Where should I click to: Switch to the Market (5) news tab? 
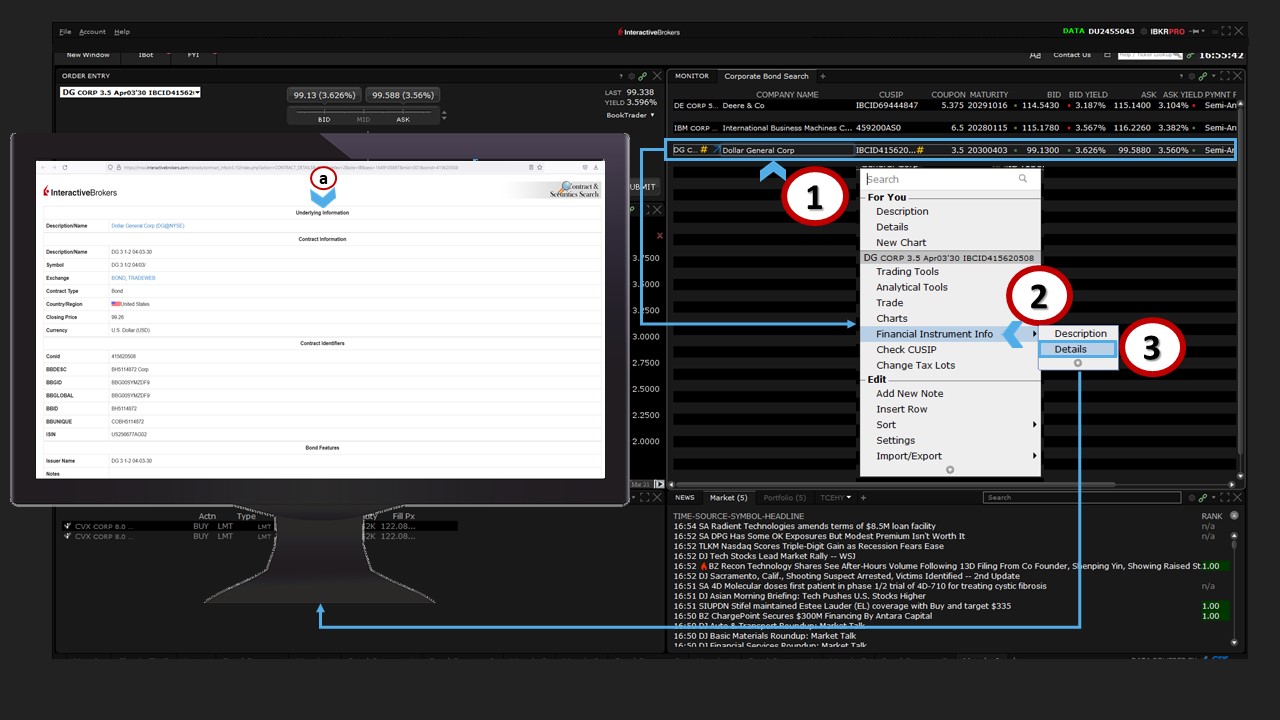728,497
